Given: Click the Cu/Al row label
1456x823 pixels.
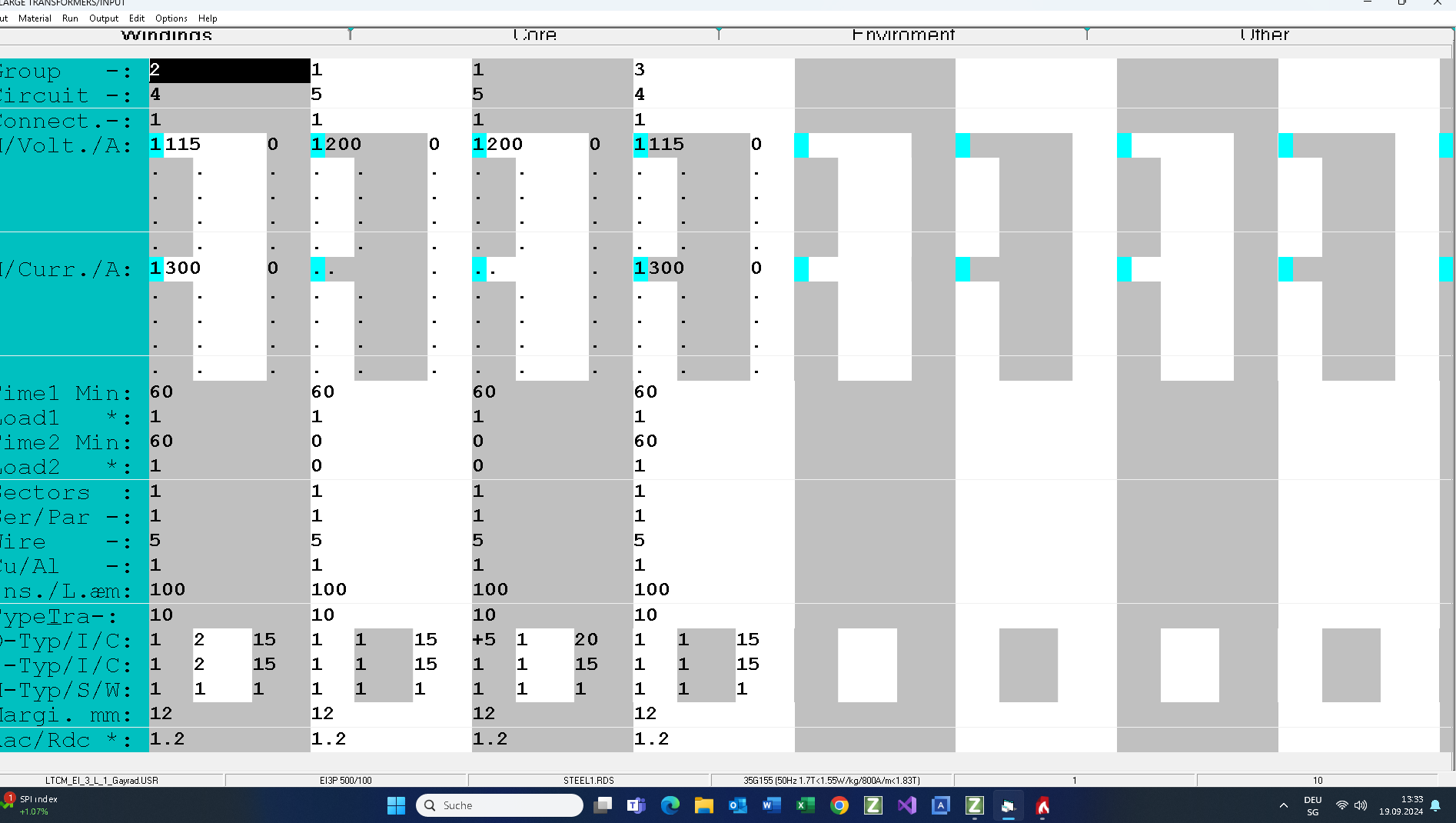Looking at the screenshot, I should pyautogui.click(x=66, y=566).
